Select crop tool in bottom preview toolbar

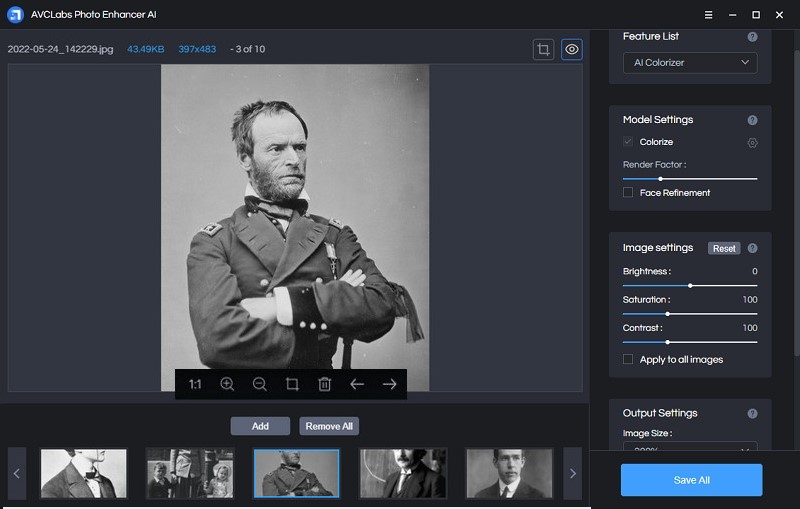point(292,384)
